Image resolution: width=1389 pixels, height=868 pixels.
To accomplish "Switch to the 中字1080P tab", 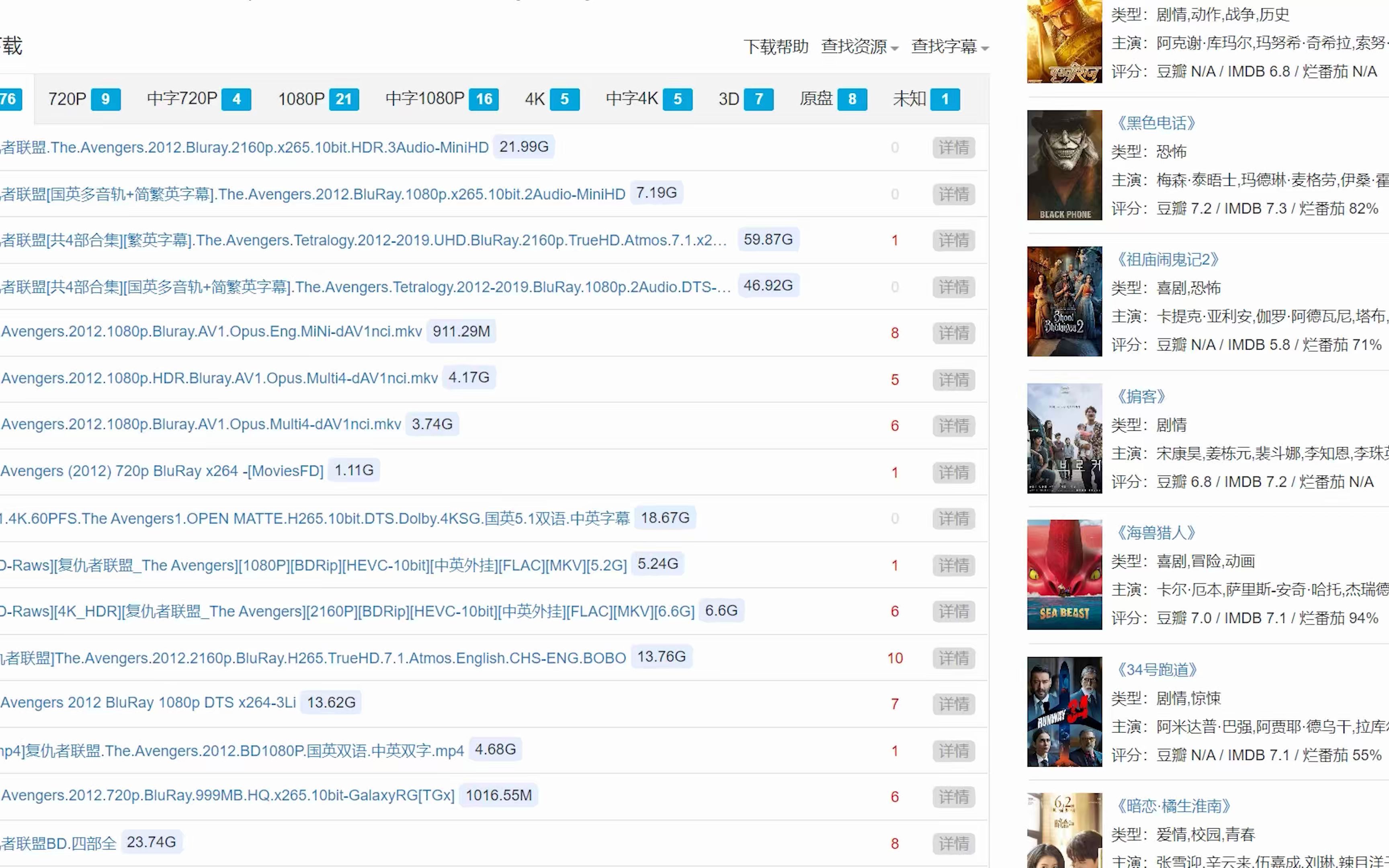I will point(442,99).
